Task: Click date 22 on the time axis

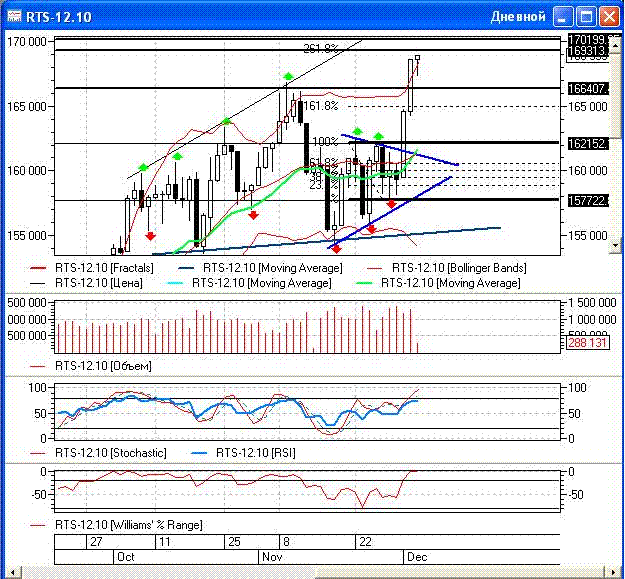Action: point(365,542)
